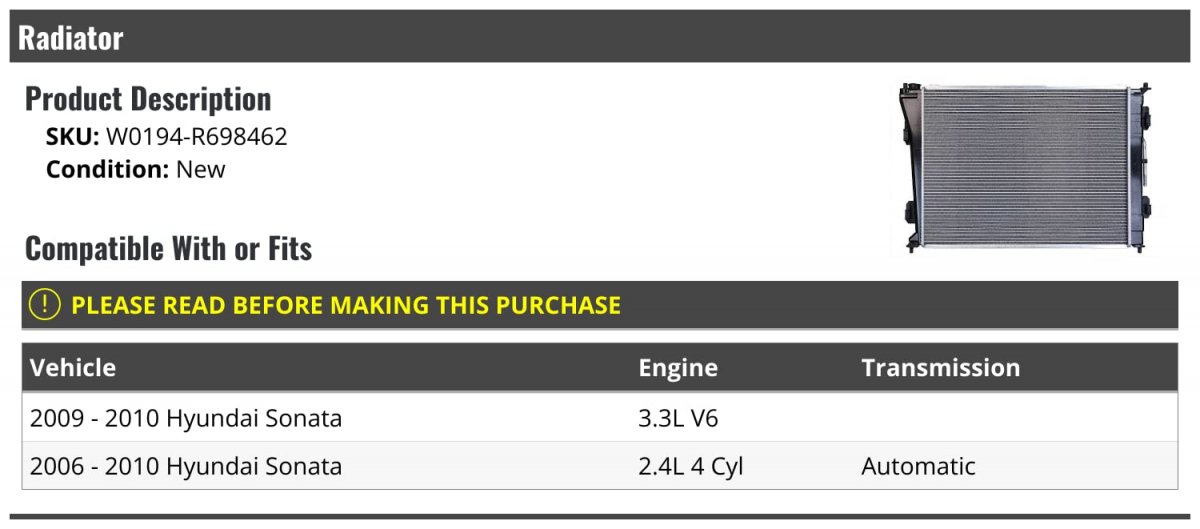This screenshot has height=529, width=1200.
Task: Click the Product Description heading
Action: pos(148,99)
